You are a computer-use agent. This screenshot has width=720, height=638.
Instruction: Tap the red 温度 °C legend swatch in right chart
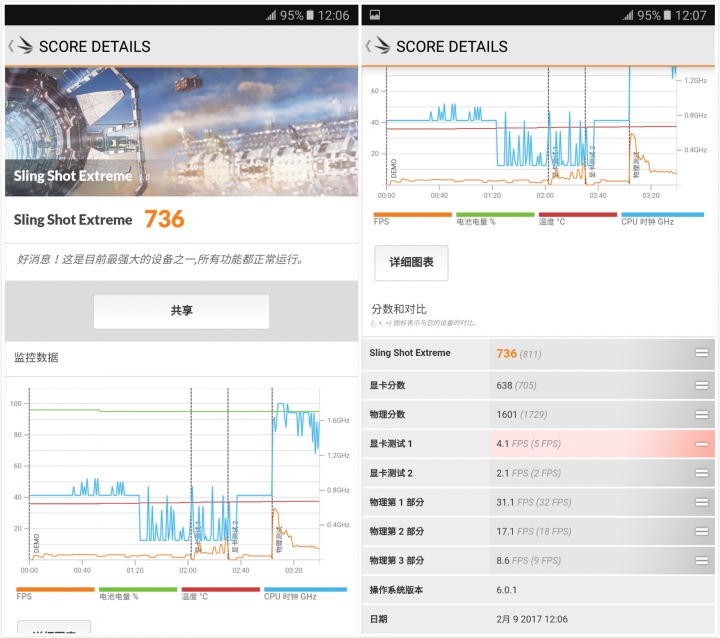pyautogui.click(x=578, y=215)
